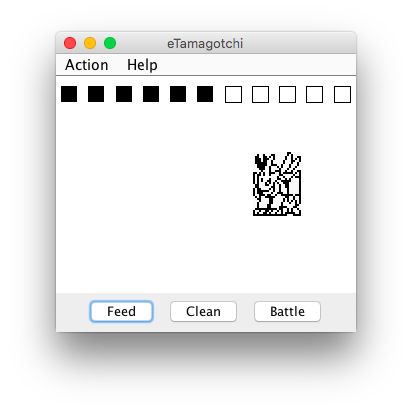Click the eTamagotchi window title bar
Viewport: 412px width, 412px height.
206,43
